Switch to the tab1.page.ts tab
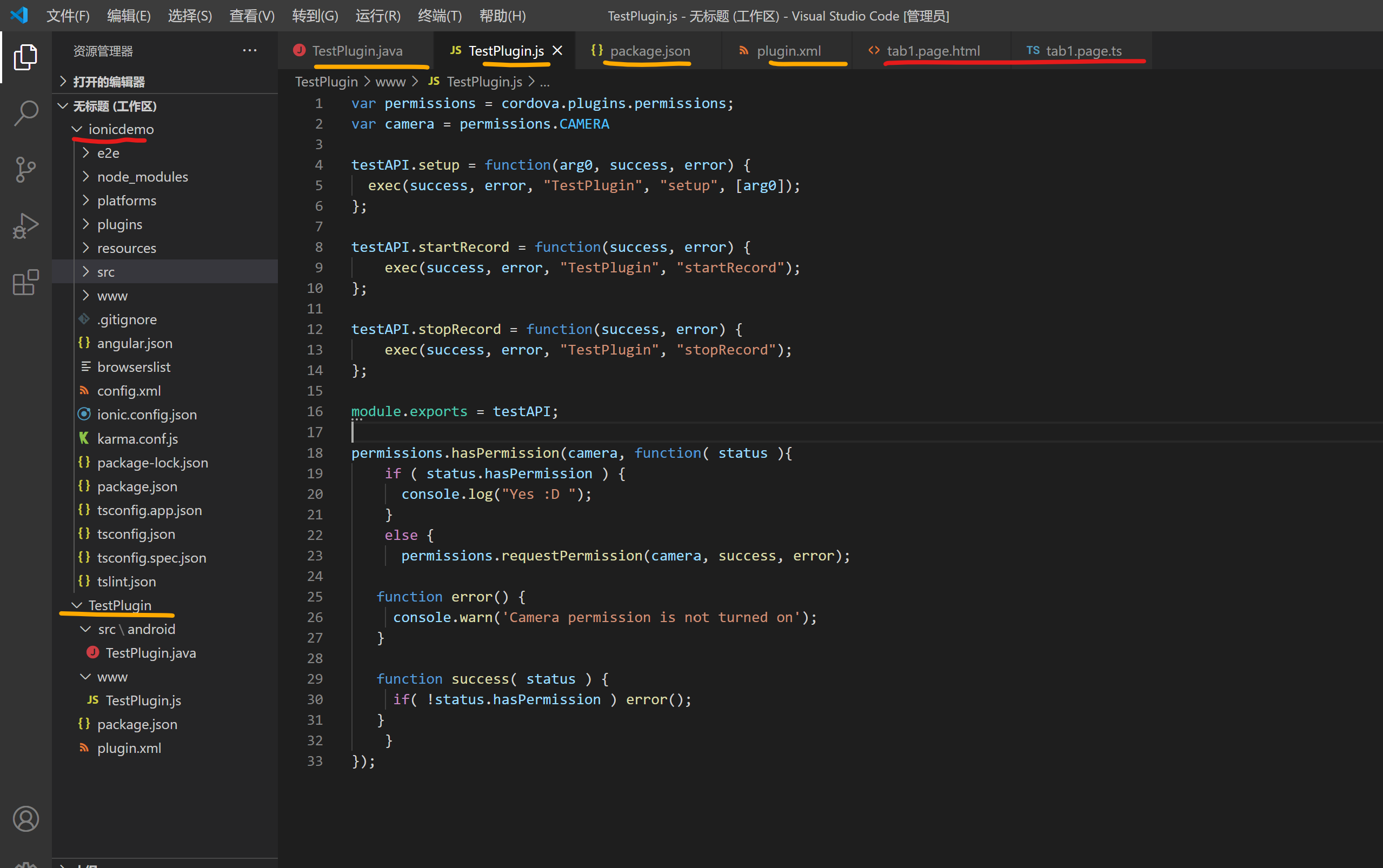1383x868 pixels. pyautogui.click(x=1083, y=50)
